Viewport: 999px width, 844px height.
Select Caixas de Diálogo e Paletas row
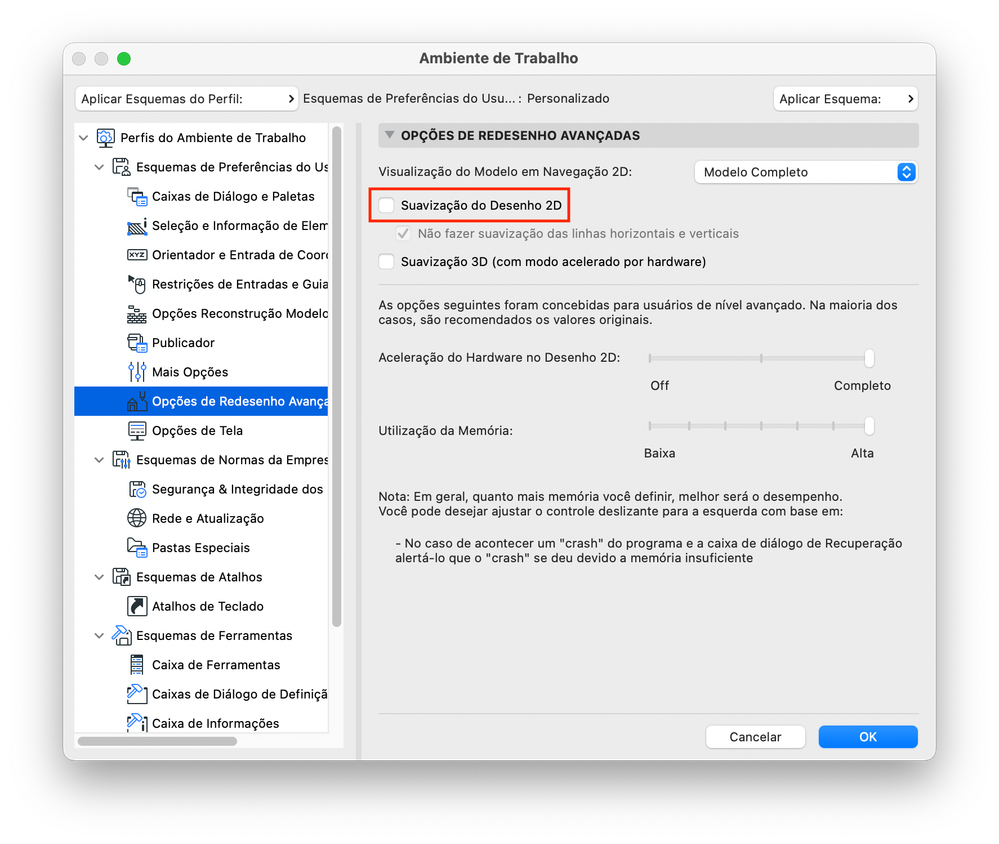[x=201, y=196]
